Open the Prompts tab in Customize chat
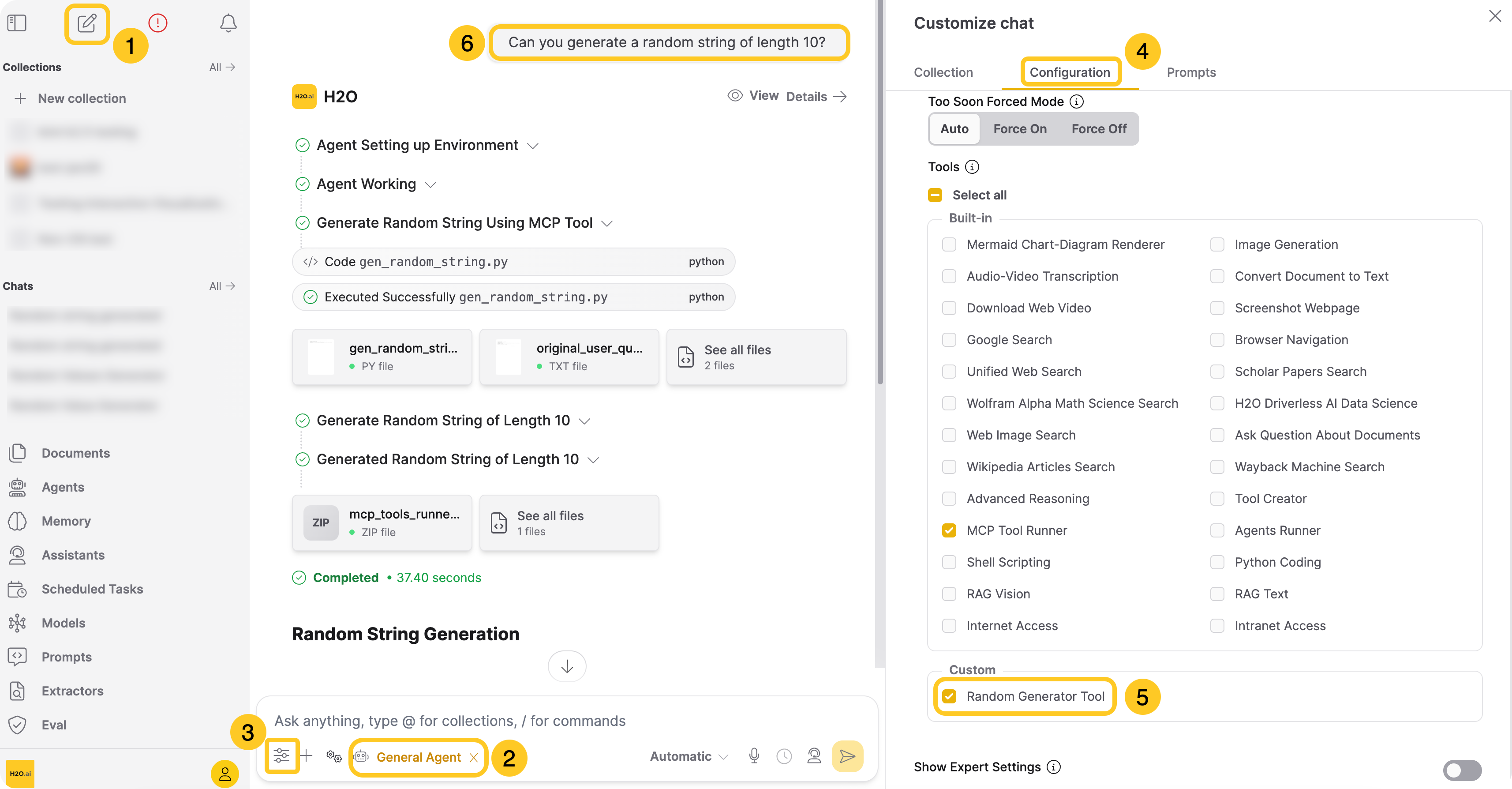Viewport: 1512px width, 789px height. (1191, 72)
